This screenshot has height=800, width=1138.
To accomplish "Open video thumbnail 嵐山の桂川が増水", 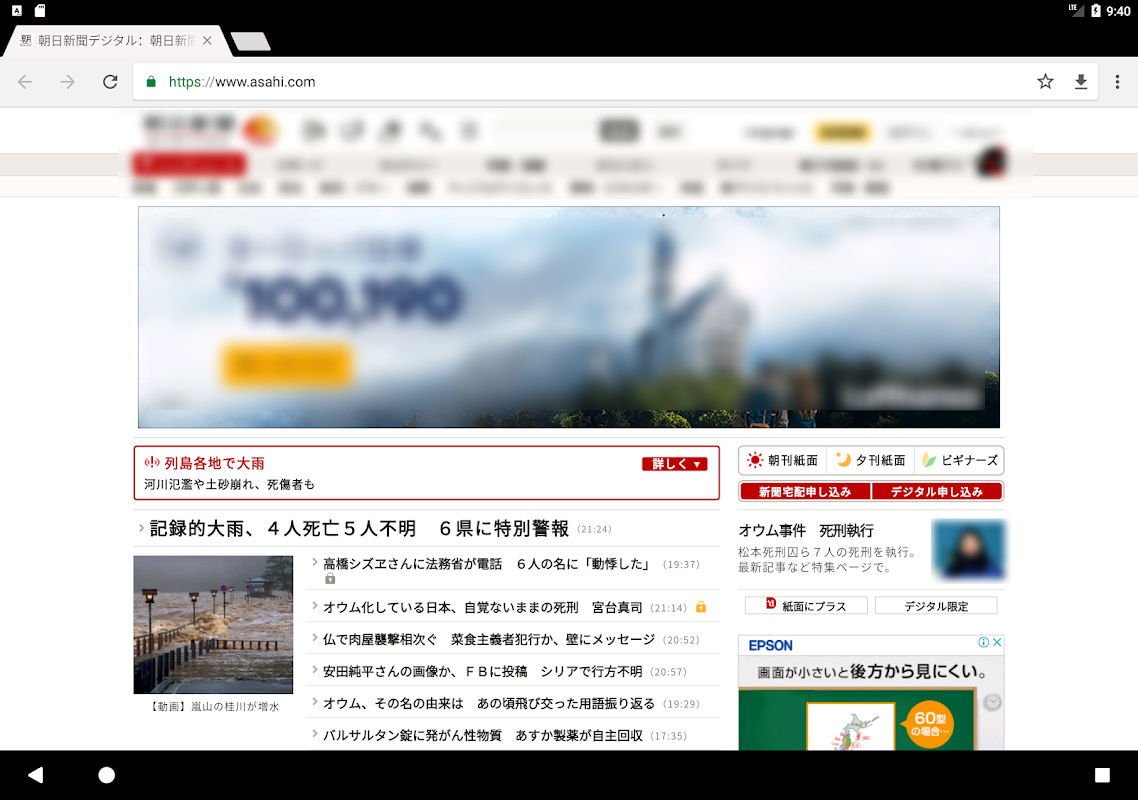I will pos(213,624).
